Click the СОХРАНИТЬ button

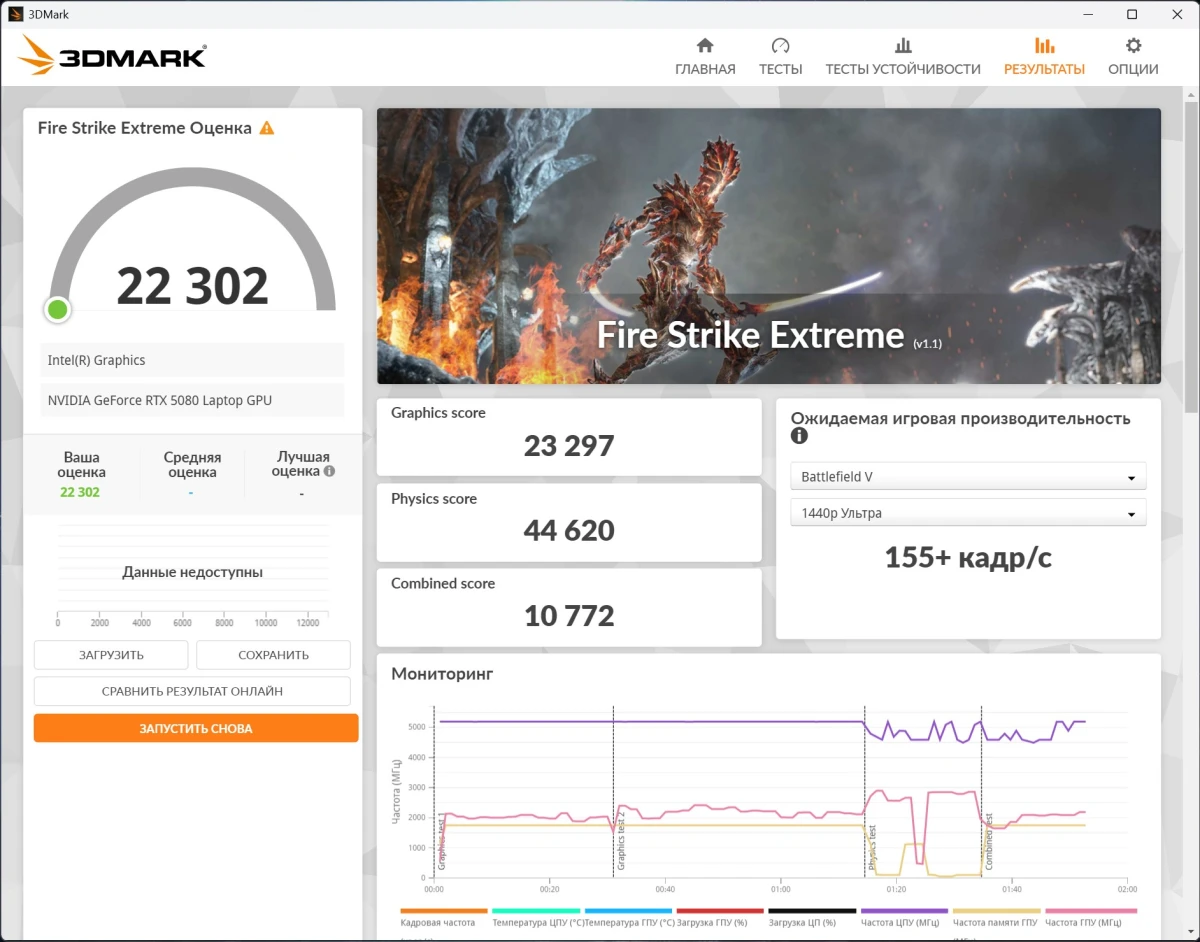point(273,655)
